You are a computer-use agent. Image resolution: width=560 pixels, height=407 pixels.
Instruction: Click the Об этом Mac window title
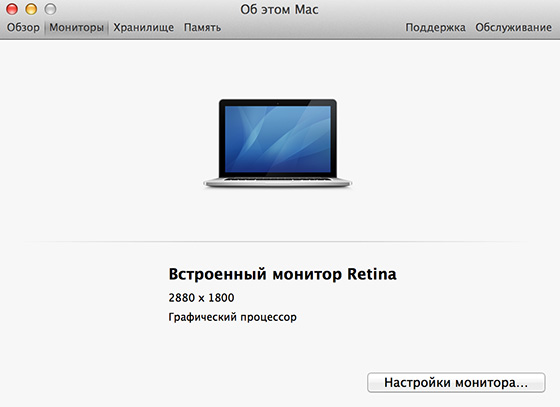coord(279,10)
